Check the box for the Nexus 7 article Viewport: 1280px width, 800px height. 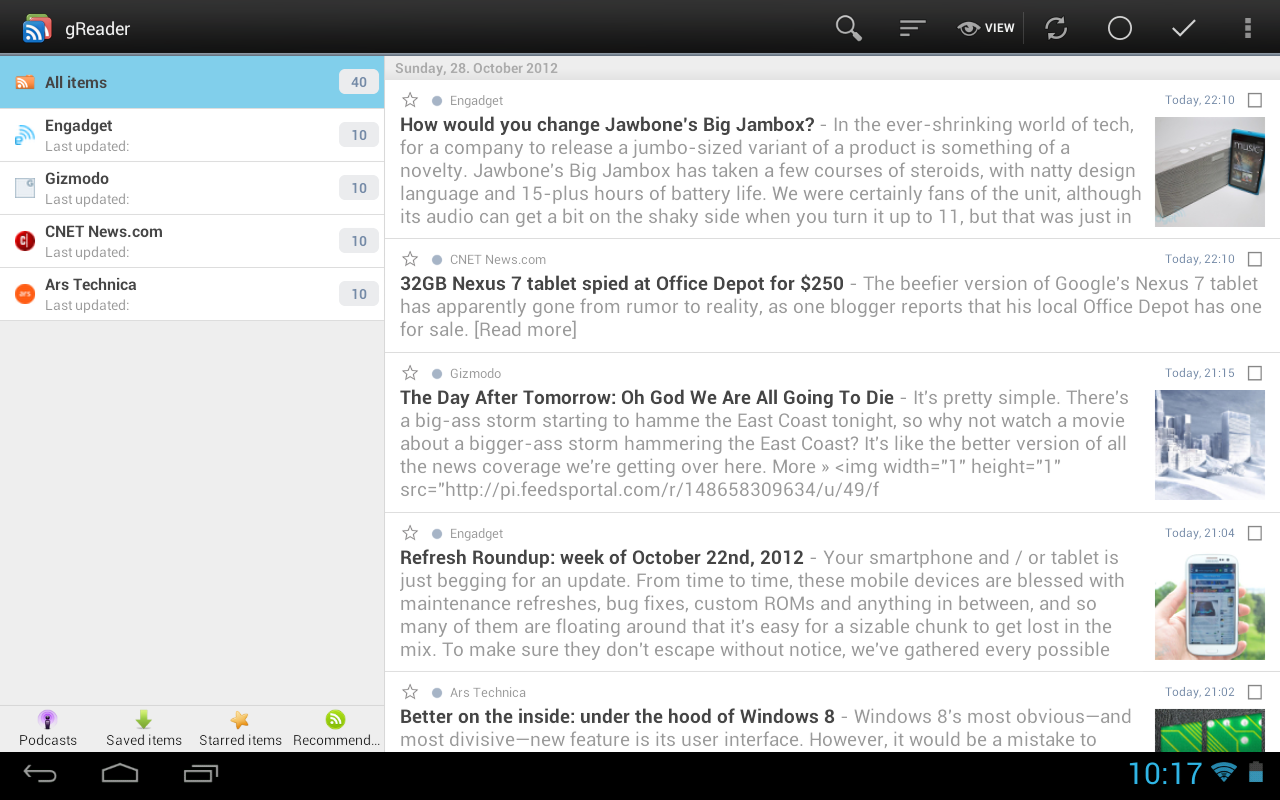pyautogui.click(x=1255, y=259)
